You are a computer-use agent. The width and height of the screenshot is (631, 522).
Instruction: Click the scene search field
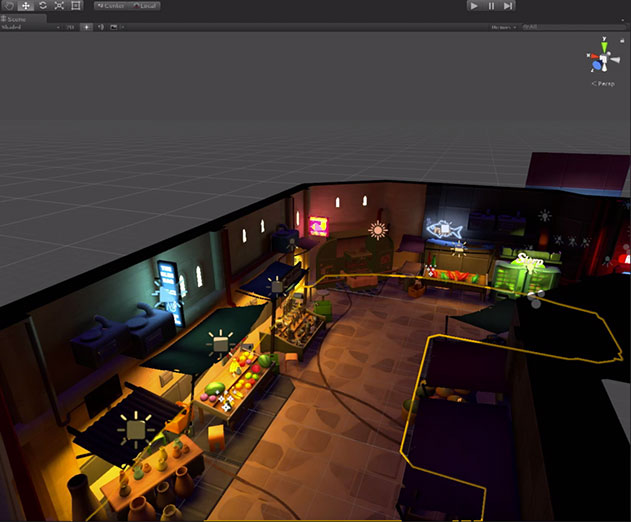pos(575,27)
